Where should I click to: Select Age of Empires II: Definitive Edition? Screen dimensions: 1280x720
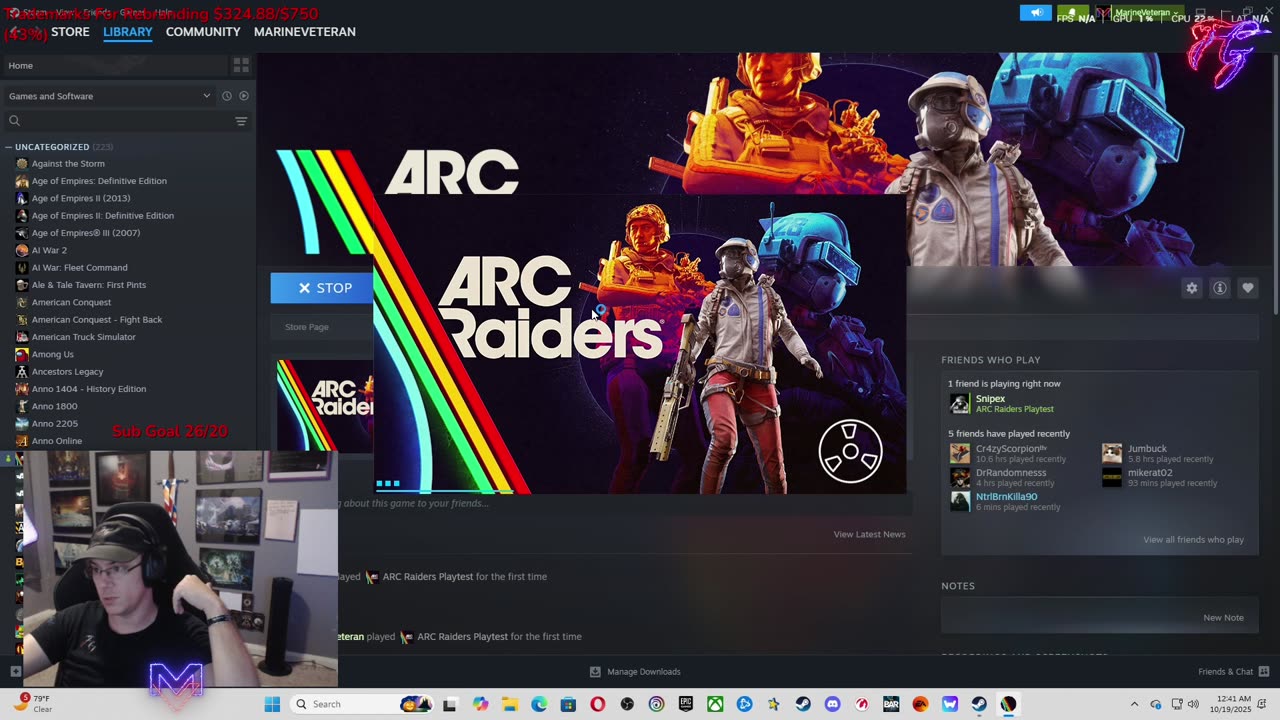point(102,215)
